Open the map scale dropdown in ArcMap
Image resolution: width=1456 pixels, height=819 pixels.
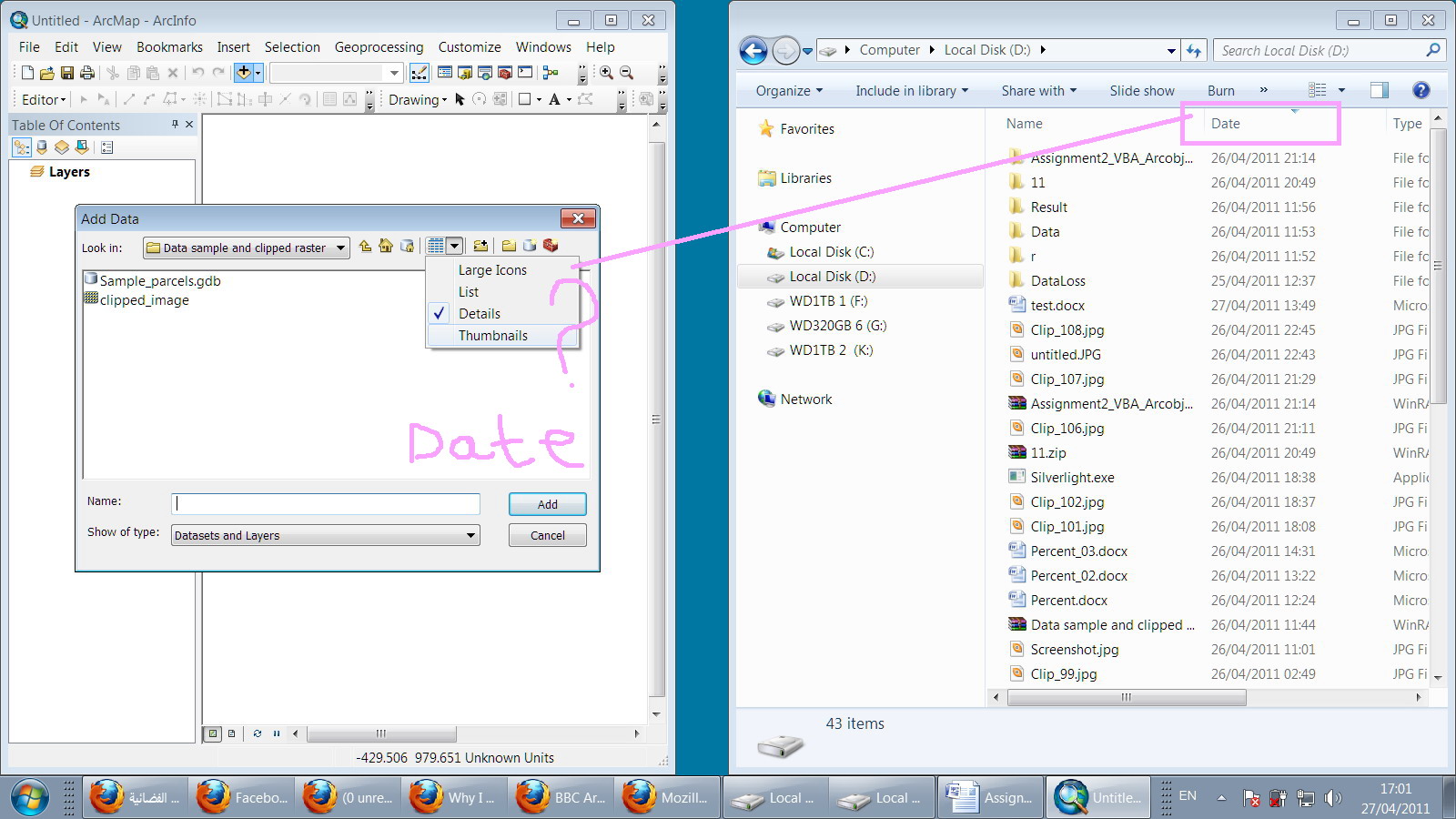[394, 73]
